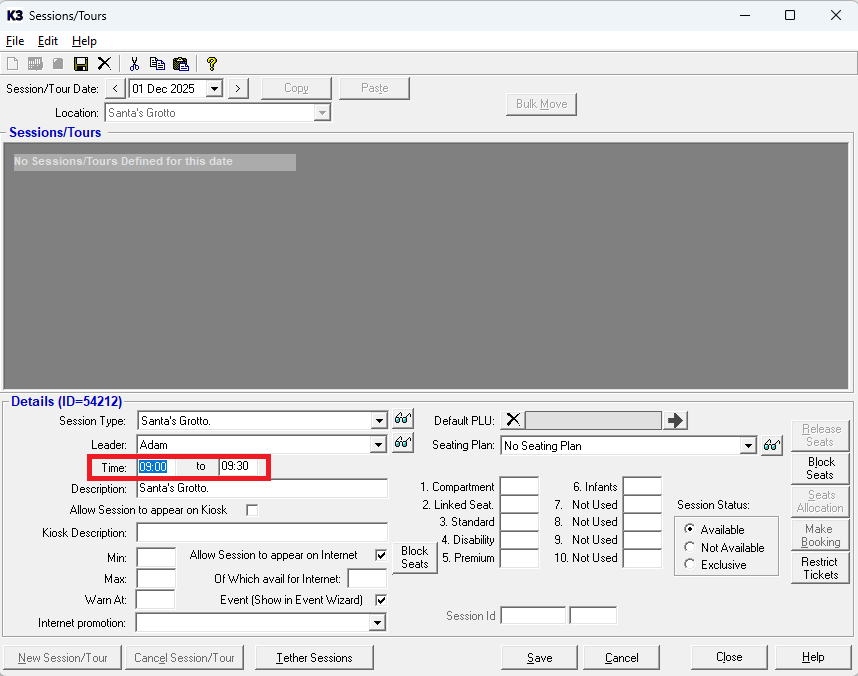This screenshot has height=676, width=858.
Task: Click the Copy pages toolbar icon
Action: (x=158, y=64)
